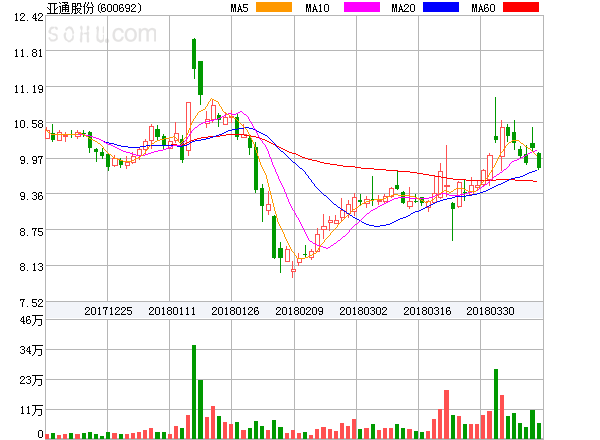The height and width of the screenshot is (440, 600).
Task: Click the MA5 legend label
Action: 239,8
